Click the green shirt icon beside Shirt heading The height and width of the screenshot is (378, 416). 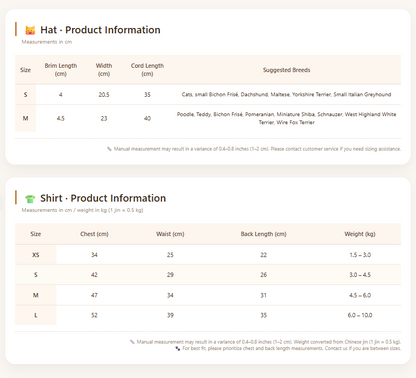pyautogui.click(x=30, y=199)
